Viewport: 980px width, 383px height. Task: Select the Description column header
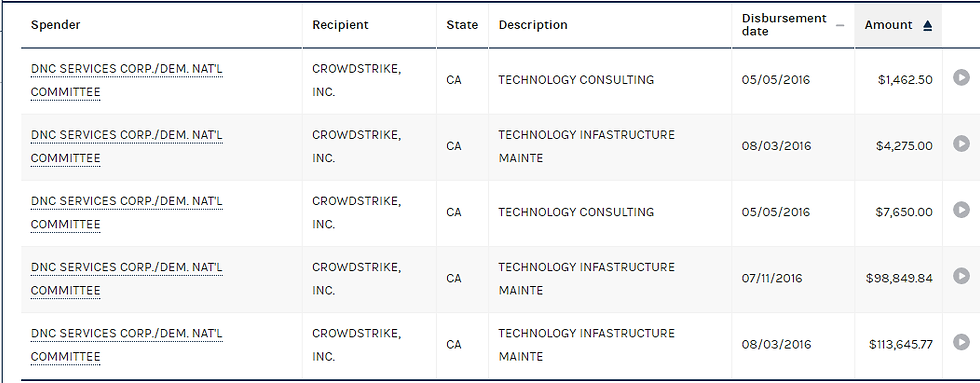(x=533, y=25)
